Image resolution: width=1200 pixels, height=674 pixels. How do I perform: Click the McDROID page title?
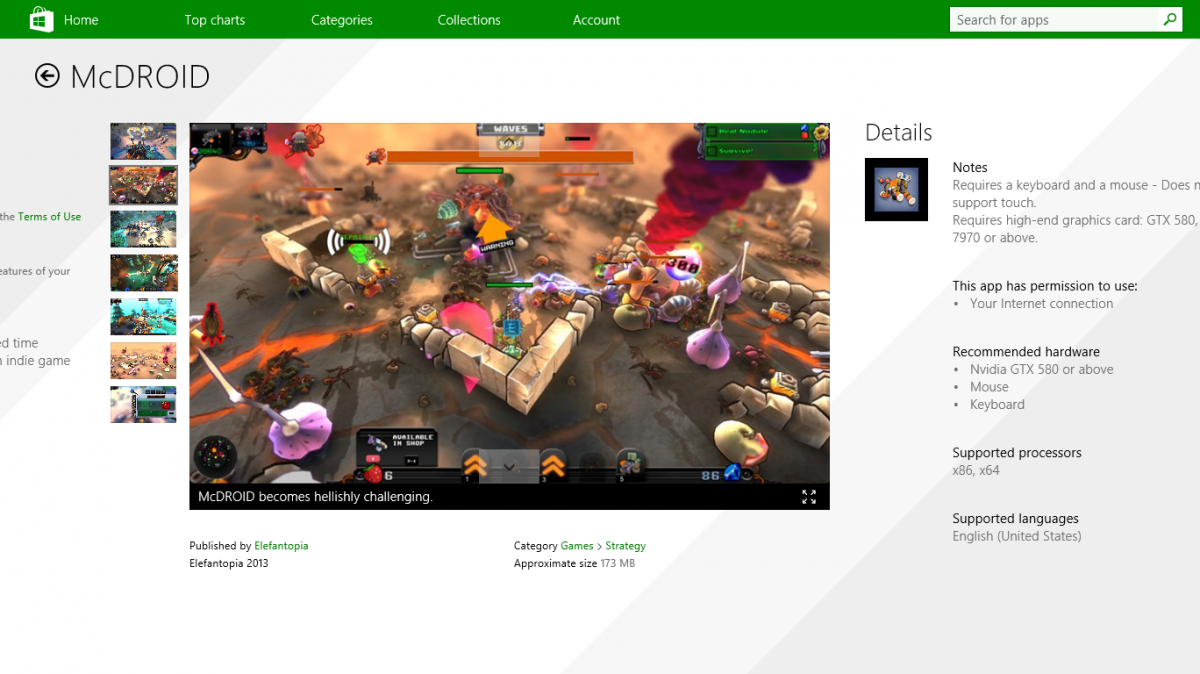coord(140,77)
